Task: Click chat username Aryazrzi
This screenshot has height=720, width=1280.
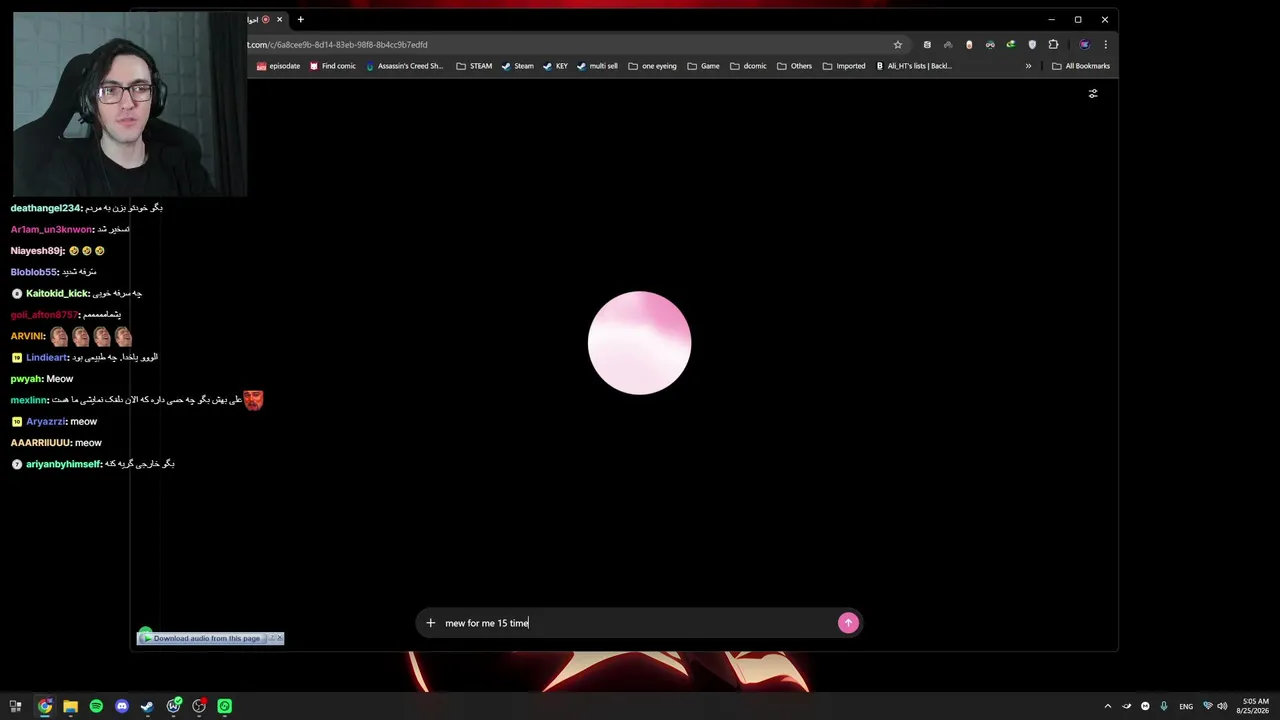Action: point(46,421)
